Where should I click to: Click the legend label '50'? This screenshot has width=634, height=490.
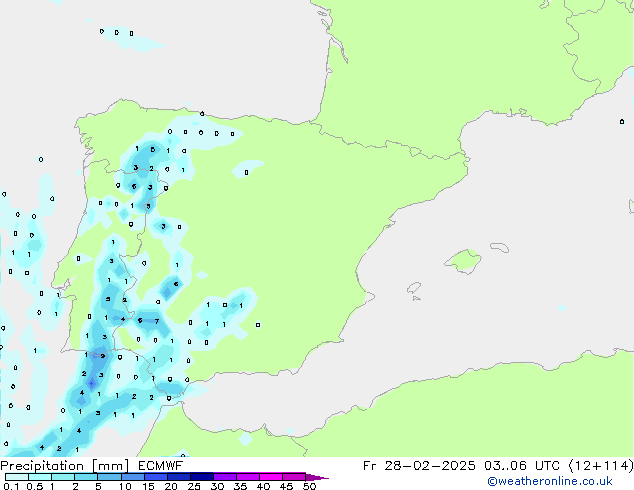coord(309,486)
